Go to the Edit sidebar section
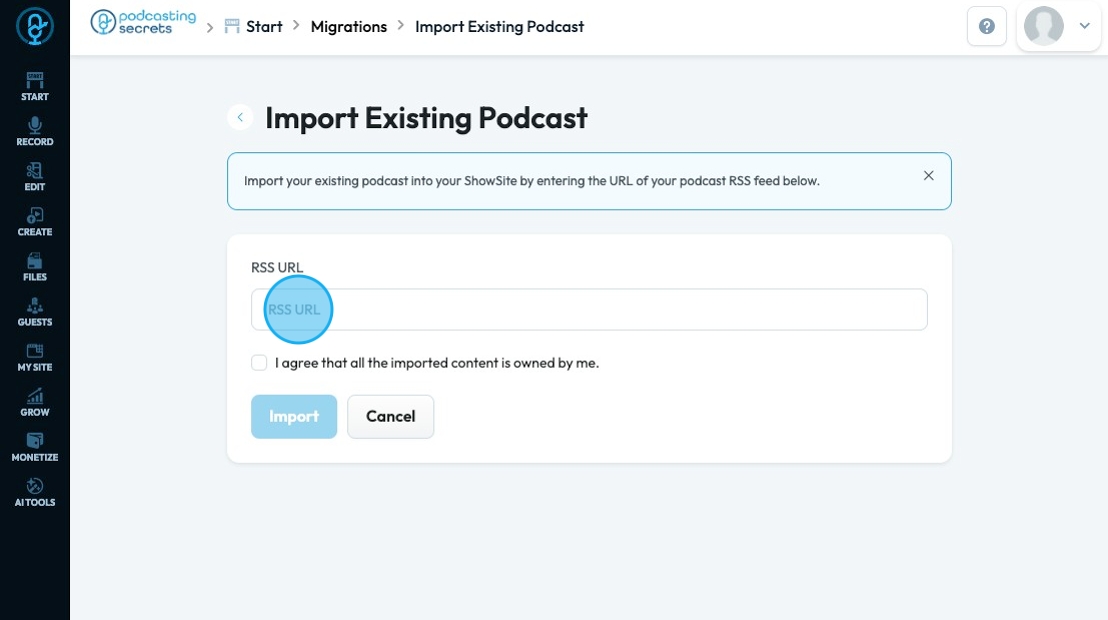 (x=35, y=177)
